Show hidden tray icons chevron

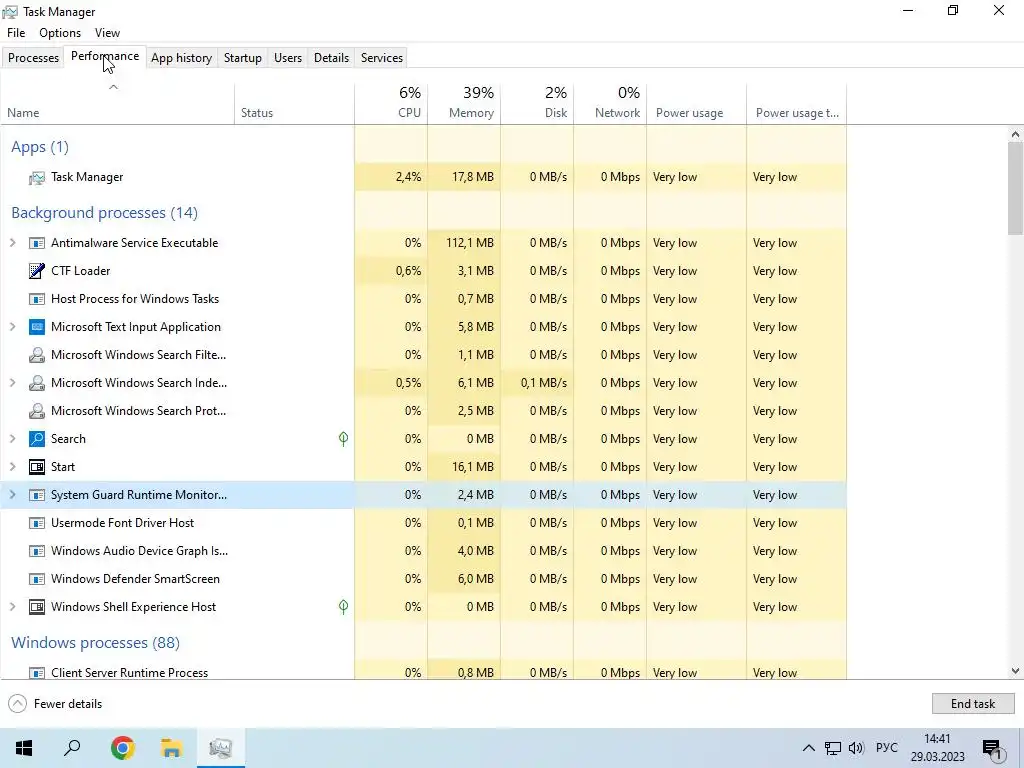tap(808, 748)
